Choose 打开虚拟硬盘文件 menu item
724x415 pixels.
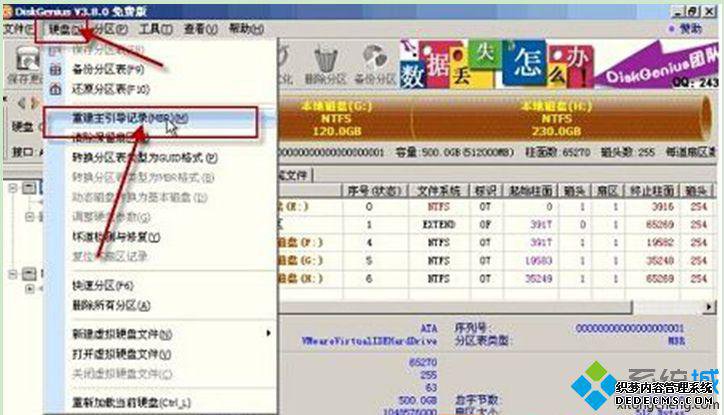[x=121, y=354]
